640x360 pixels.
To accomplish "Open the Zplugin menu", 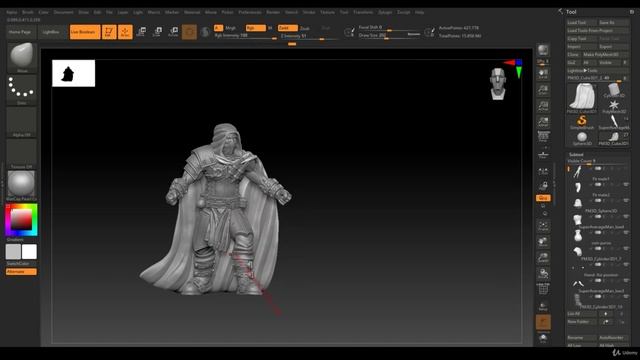I will (385, 12).
